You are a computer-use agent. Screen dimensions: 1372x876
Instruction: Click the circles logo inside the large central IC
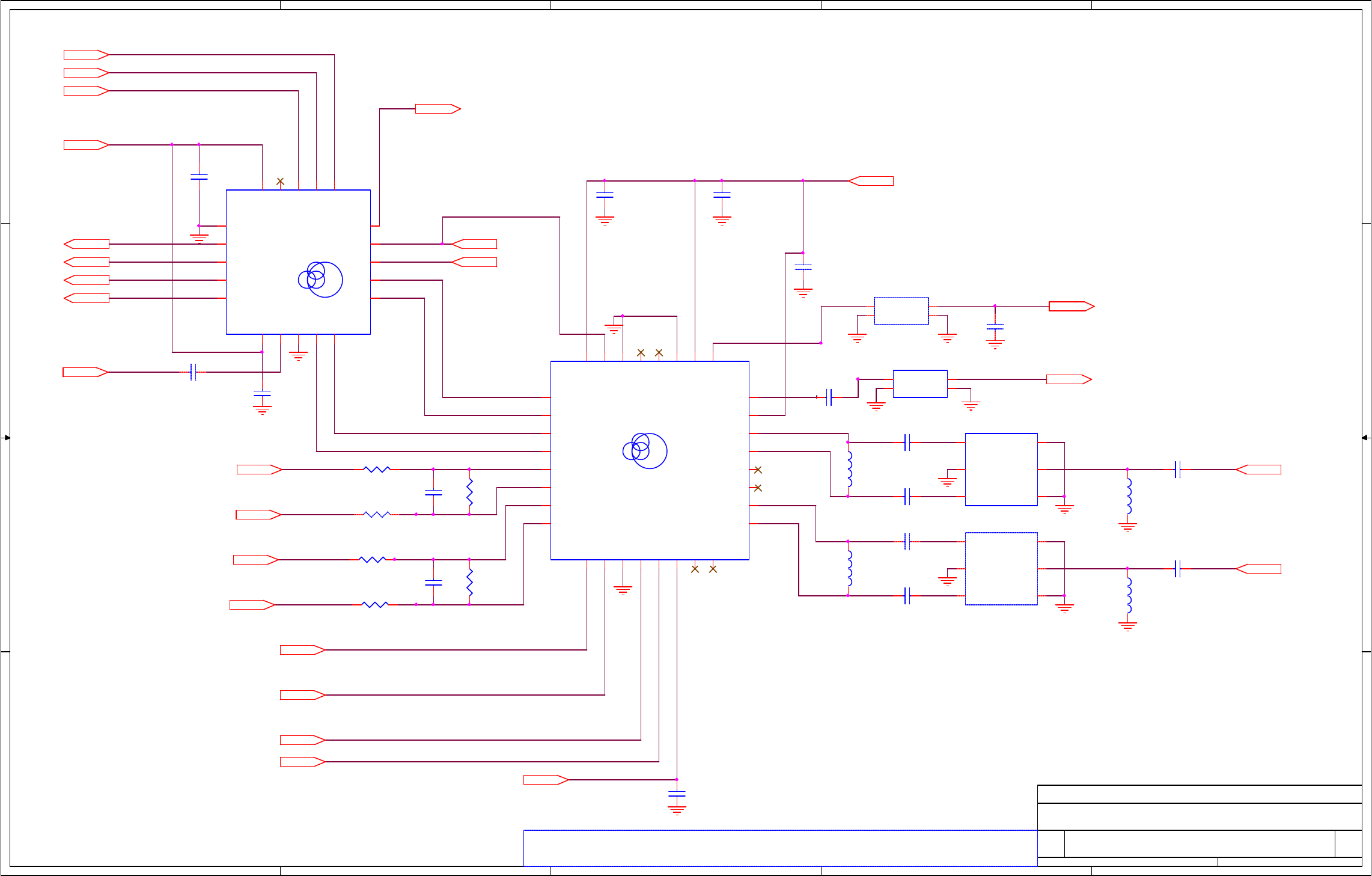[645, 451]
